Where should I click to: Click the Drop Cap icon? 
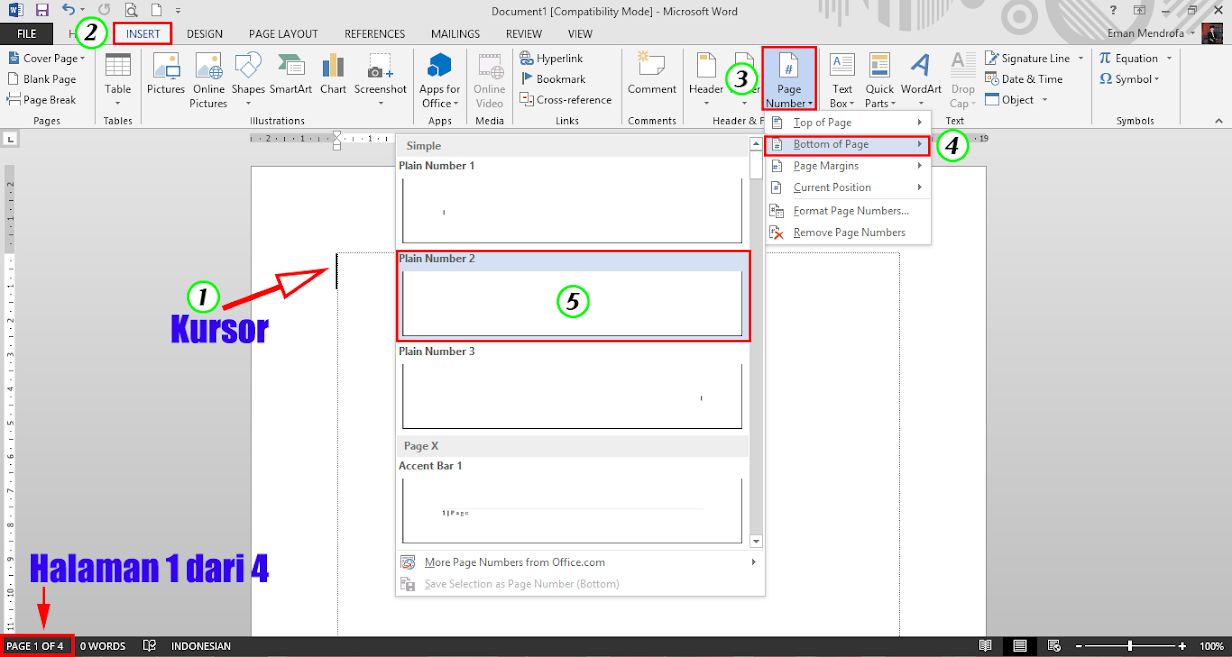pos(962,80)
